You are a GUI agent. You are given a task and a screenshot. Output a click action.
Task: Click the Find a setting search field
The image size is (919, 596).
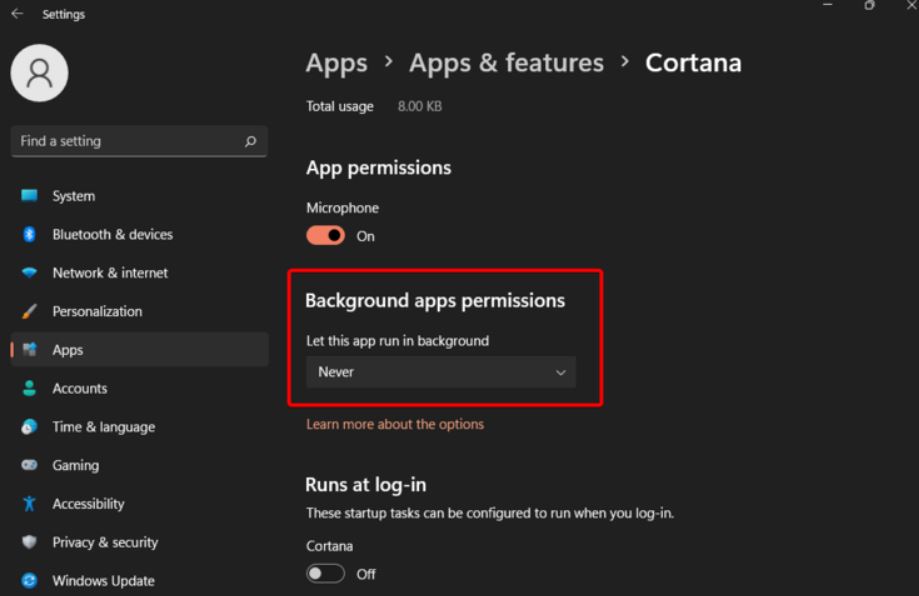pyautogui.click(x=139, y=141)
